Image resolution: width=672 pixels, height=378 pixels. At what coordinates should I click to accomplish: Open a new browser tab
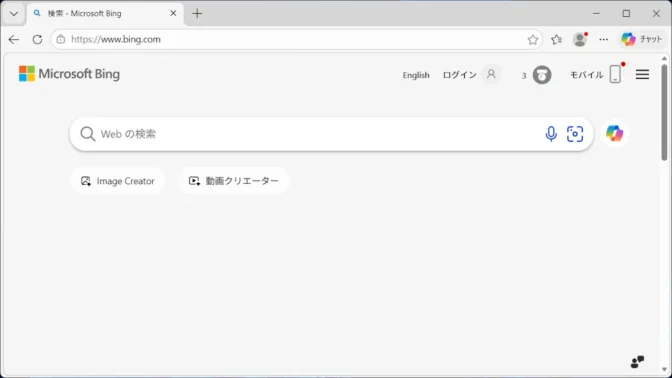tap(197, 14)
